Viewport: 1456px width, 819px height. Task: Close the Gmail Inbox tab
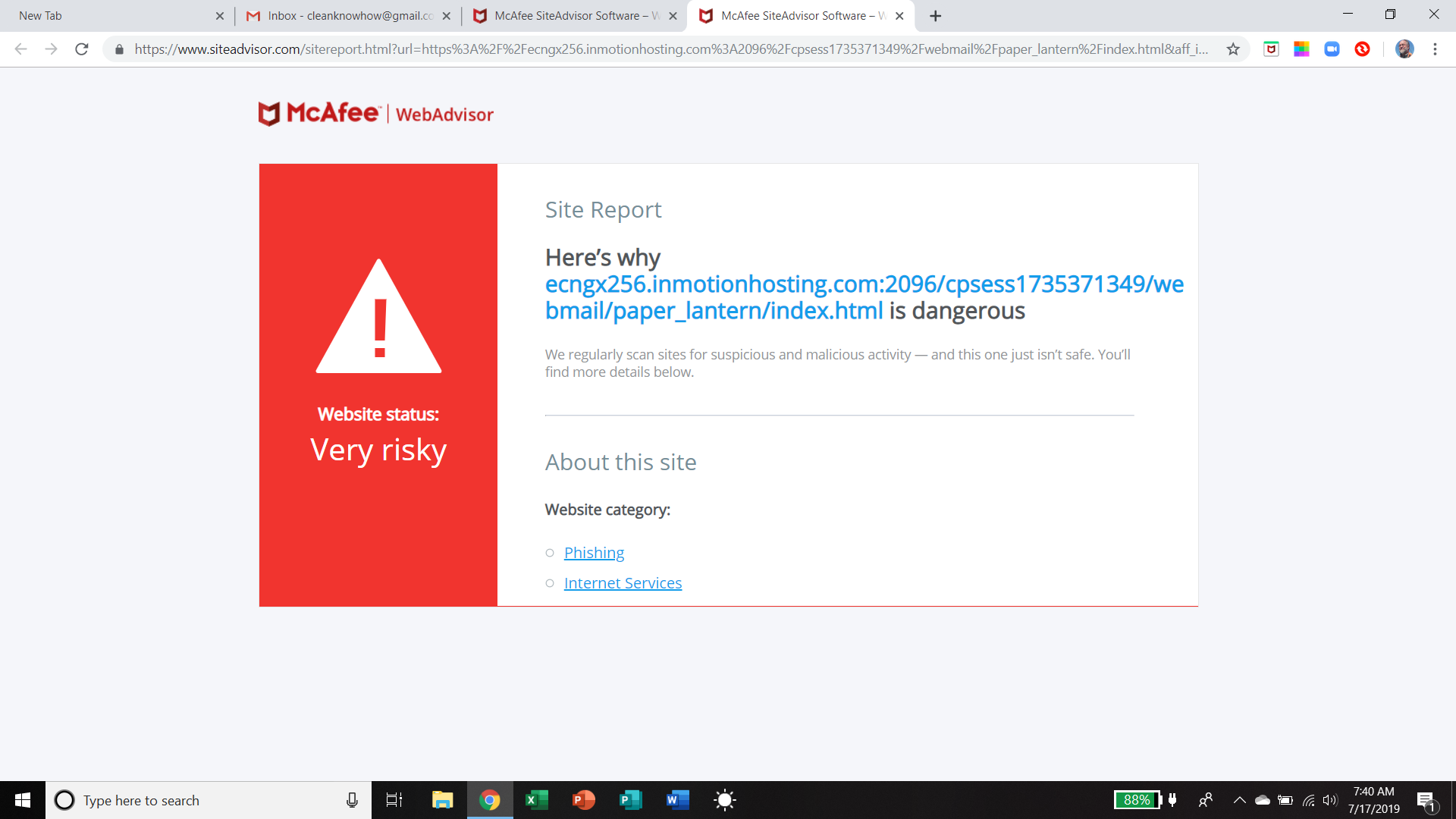coord(446,16)
